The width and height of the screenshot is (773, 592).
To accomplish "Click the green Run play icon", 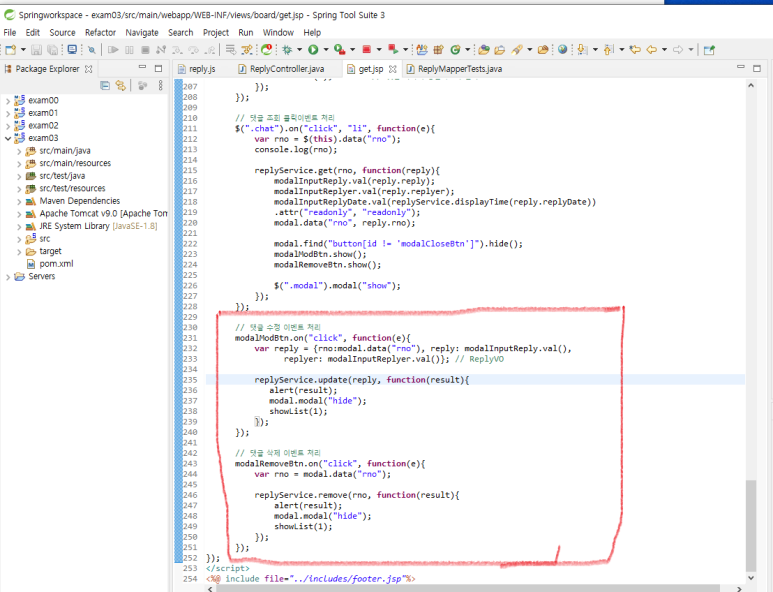I will click(313, 49).
